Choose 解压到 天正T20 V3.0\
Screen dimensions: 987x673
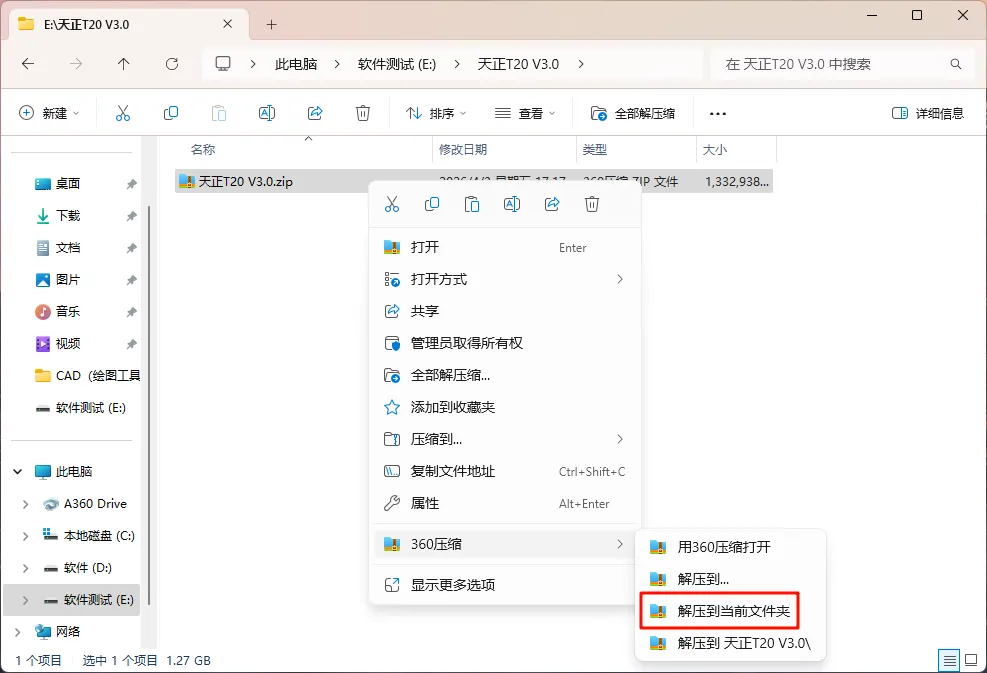730,643
